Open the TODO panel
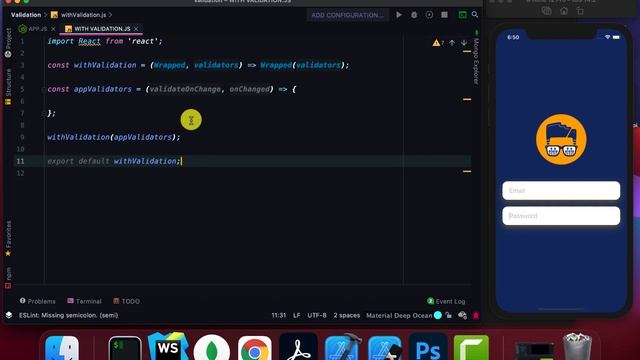This screenshot has width=640, height=360. [x=126, y=301]
